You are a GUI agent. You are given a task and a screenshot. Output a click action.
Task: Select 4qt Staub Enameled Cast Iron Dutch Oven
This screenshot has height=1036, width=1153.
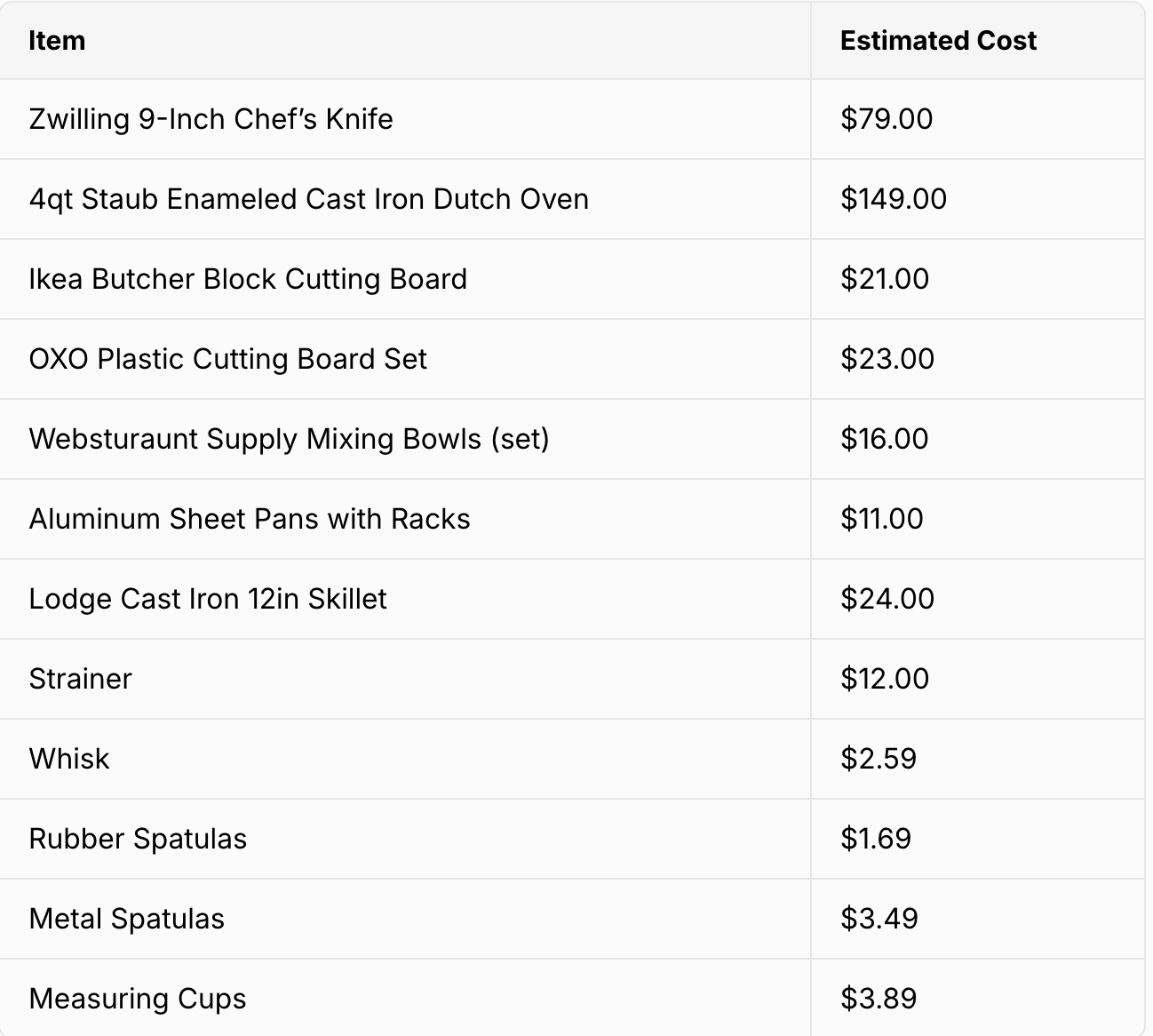[308, 199]
